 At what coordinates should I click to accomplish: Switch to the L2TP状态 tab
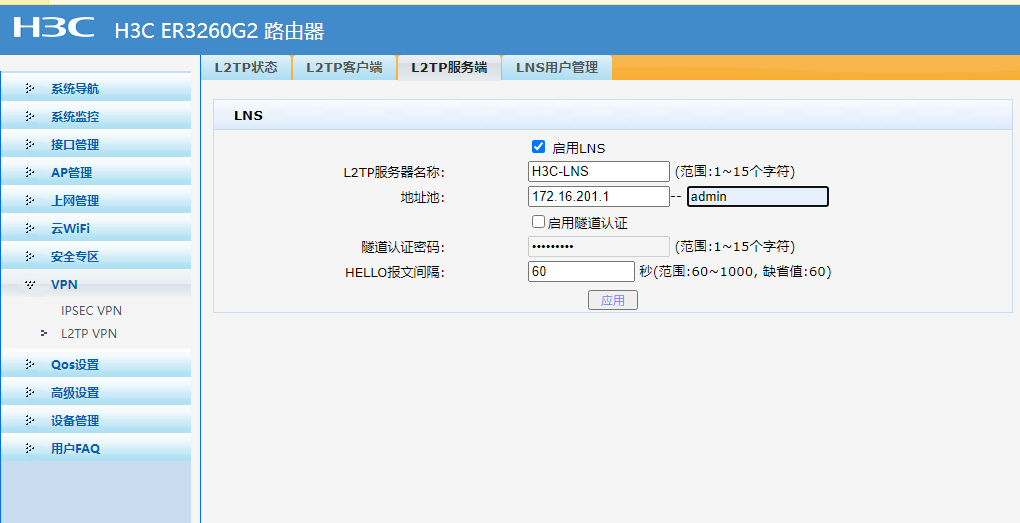pos(246,68)
